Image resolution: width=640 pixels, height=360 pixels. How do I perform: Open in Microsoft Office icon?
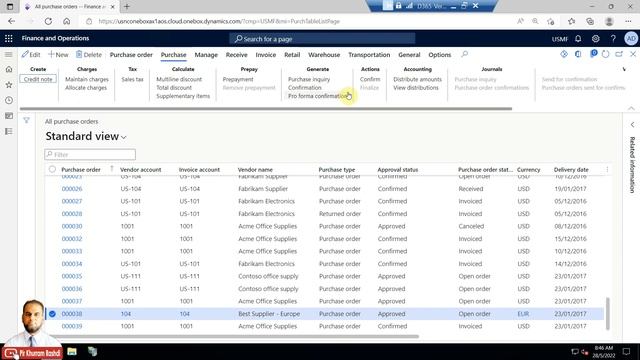578,54
